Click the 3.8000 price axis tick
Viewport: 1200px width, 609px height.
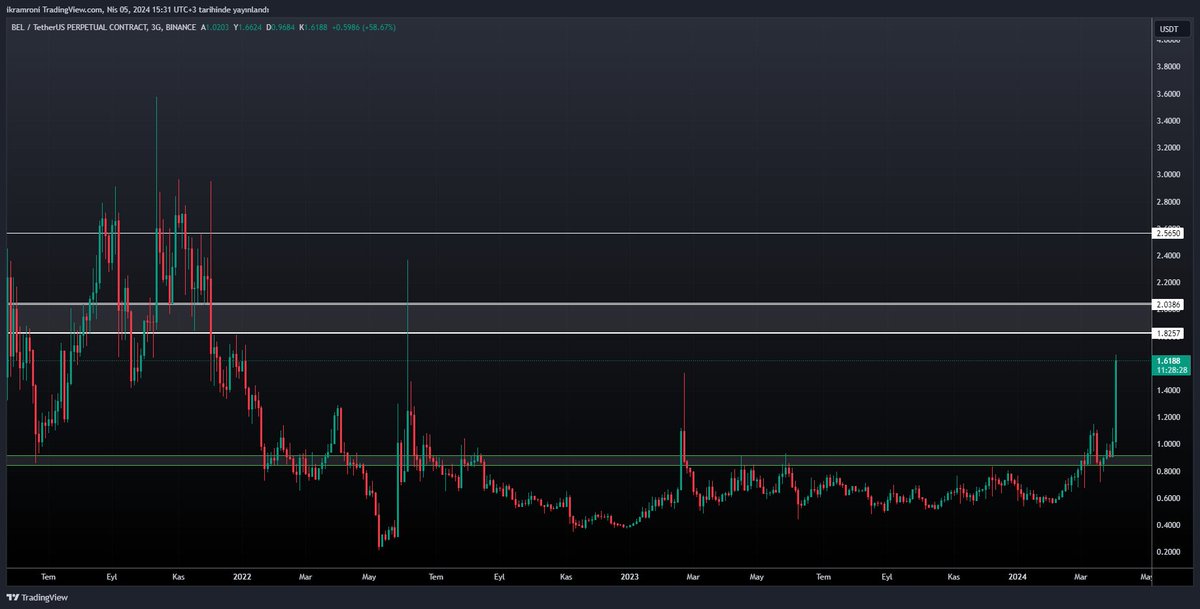(1168, 66)
